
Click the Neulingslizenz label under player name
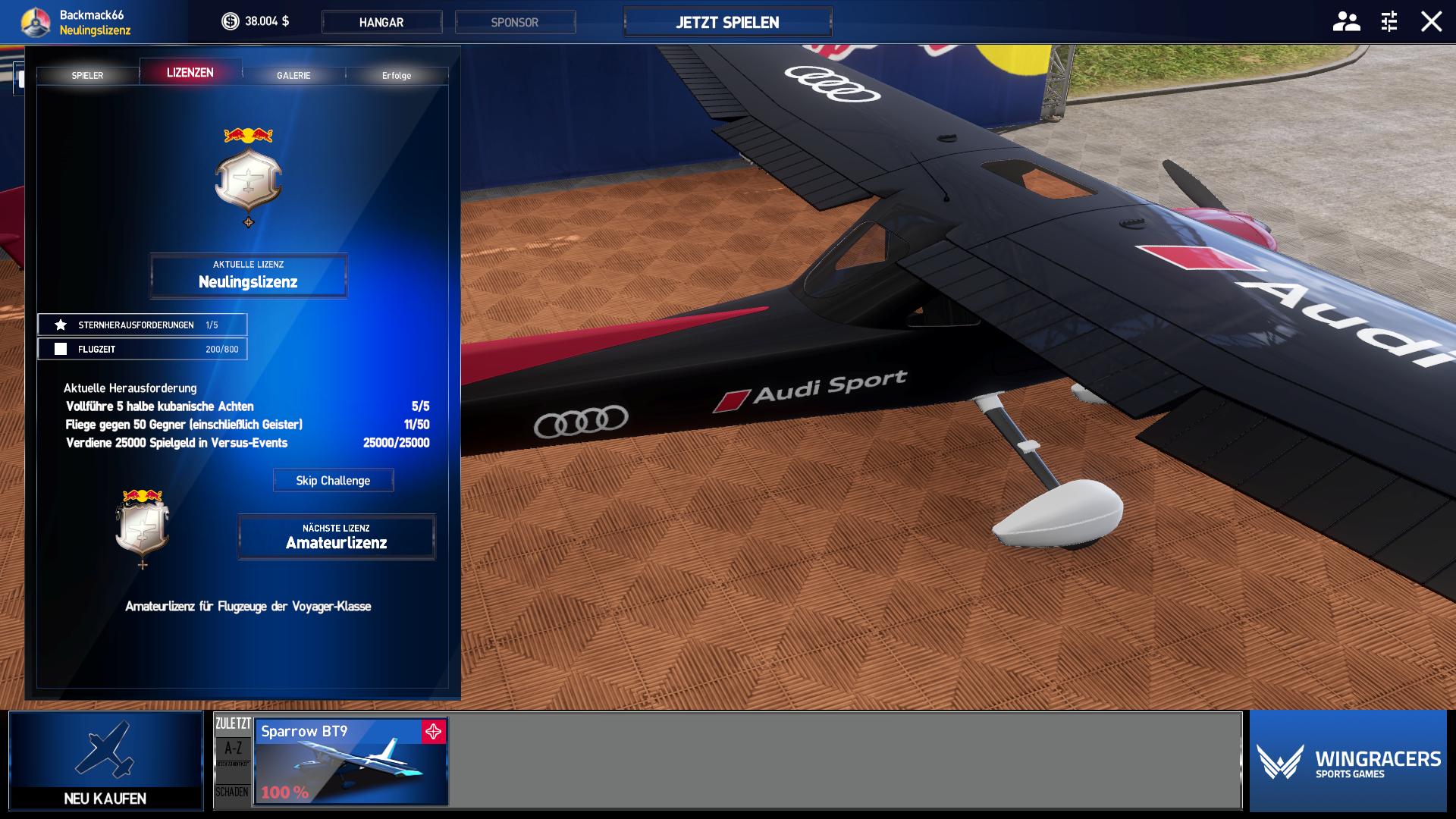[x=96, y=30]
